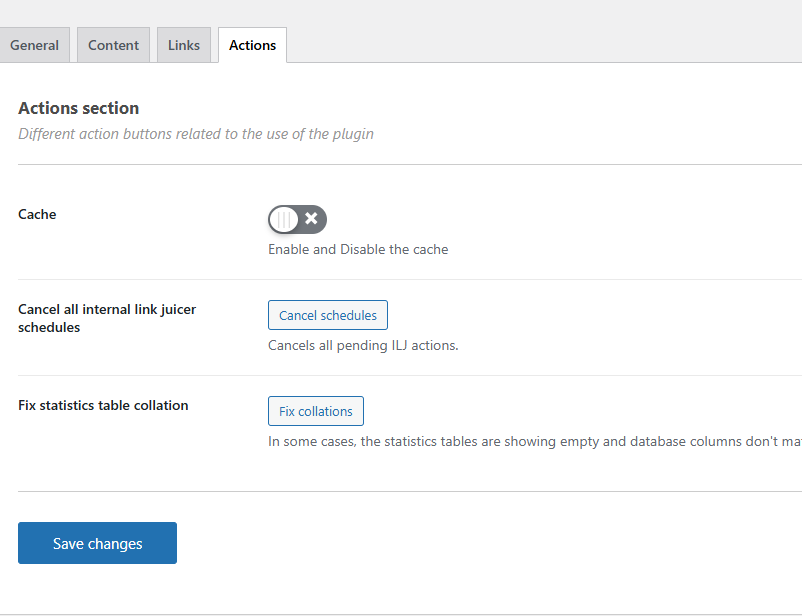Screen dimensions: 802x616
Task: Click the 'Enable and Disable the cache' description
Action: 358,249
